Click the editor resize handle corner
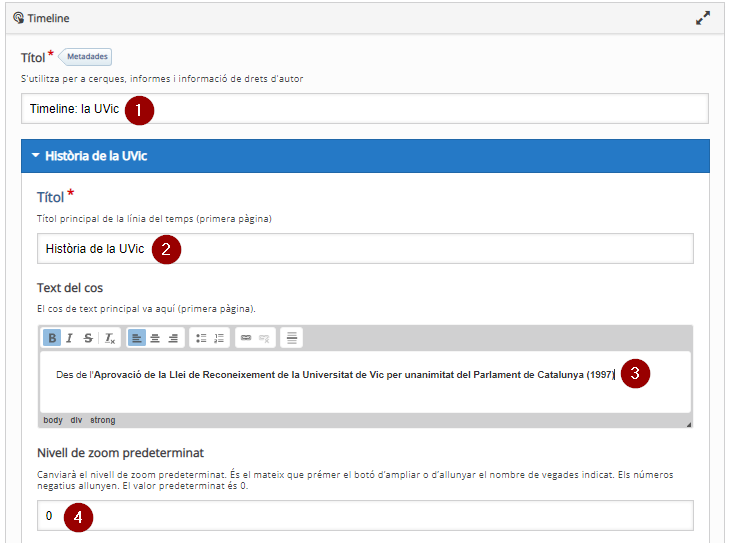The image size is (739, 543). coord(689,424)
